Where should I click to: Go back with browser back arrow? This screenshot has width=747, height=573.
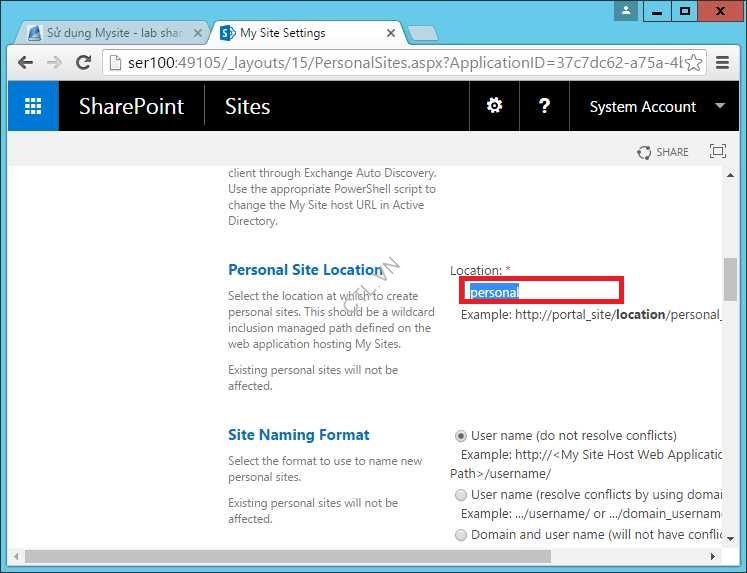point(26,63)
